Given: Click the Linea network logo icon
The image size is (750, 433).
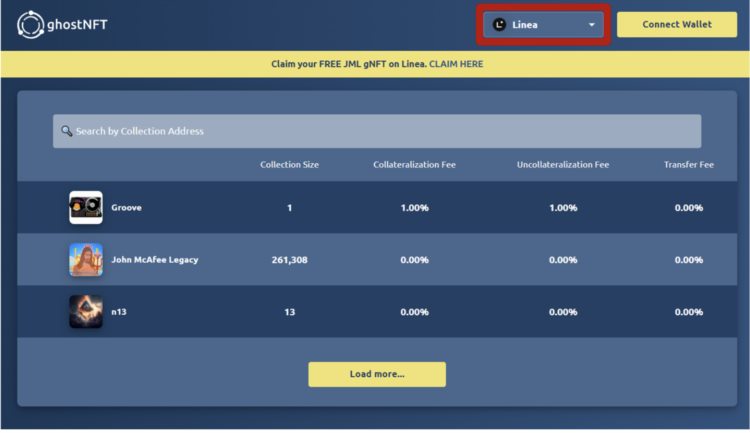Looking at the screenshot, I should tap(500, 25).
